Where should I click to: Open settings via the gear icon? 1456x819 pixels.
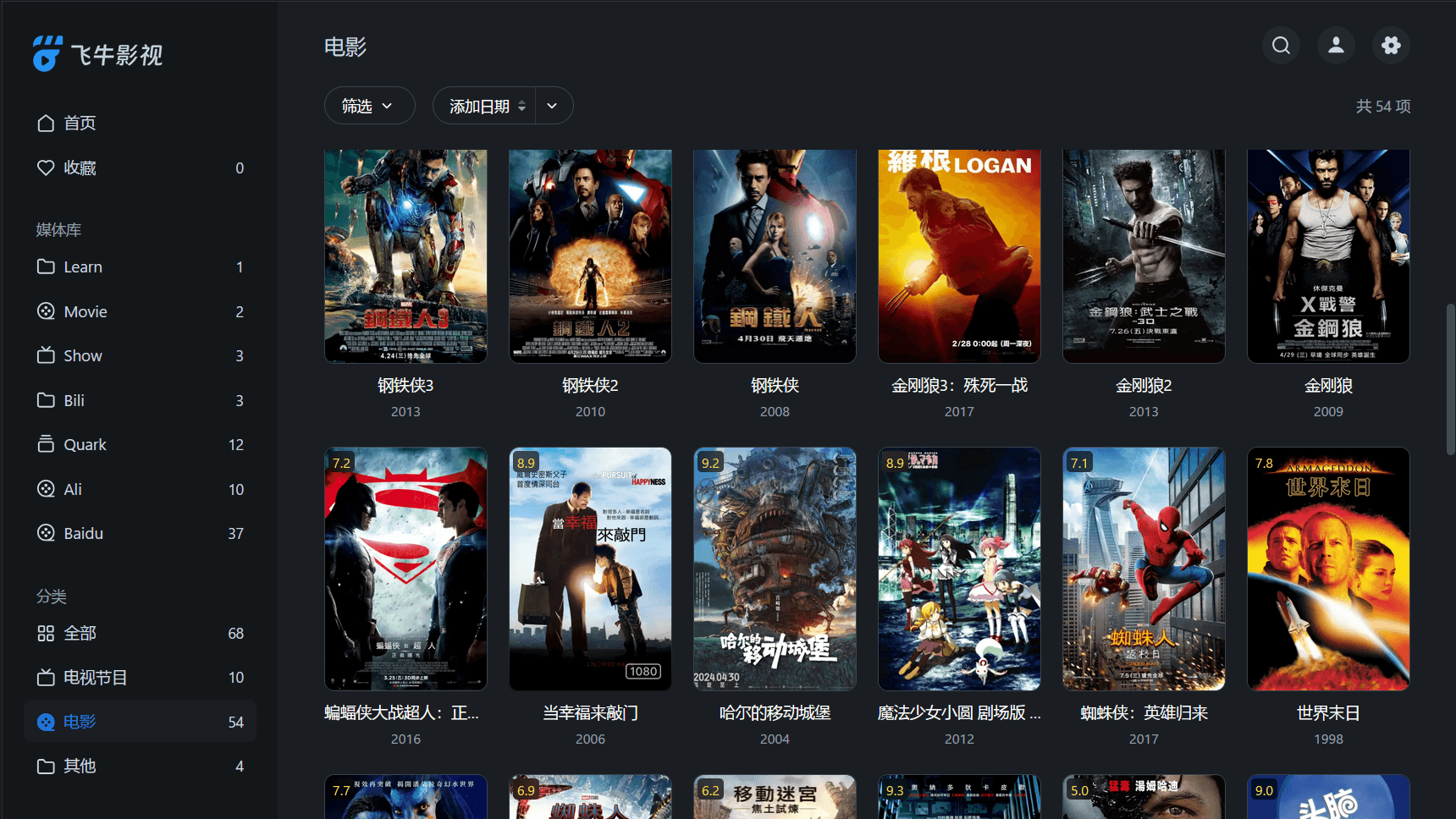click(1391, 46)
